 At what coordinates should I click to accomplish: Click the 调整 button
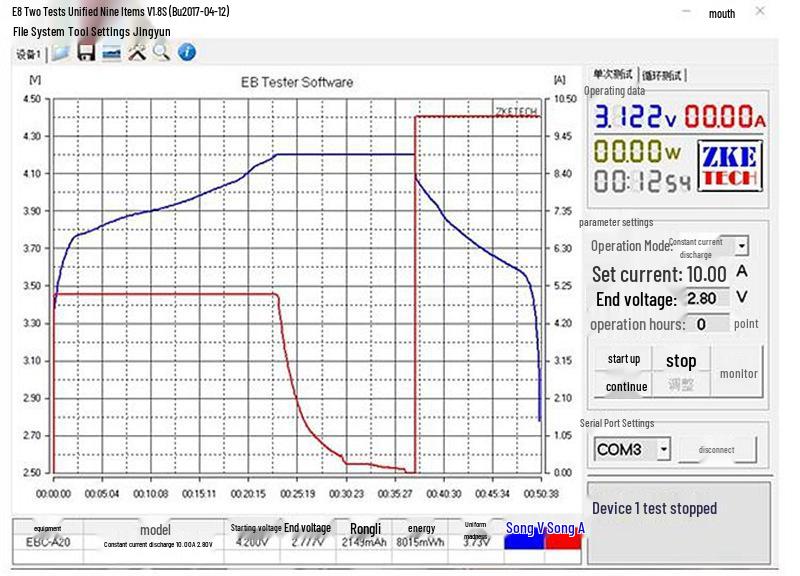pyautogui.click(x=681, y=385)
